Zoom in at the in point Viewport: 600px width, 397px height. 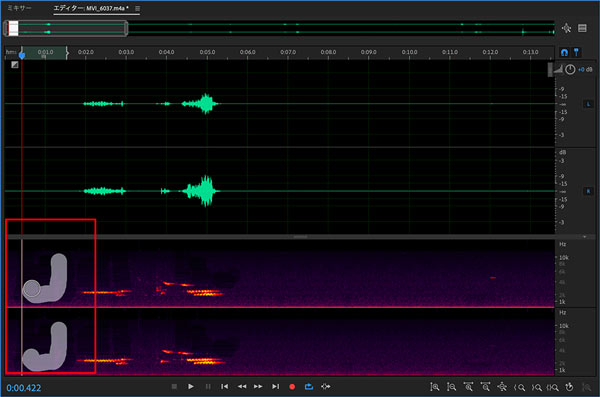pyautogui.click(x=519, y=387)
